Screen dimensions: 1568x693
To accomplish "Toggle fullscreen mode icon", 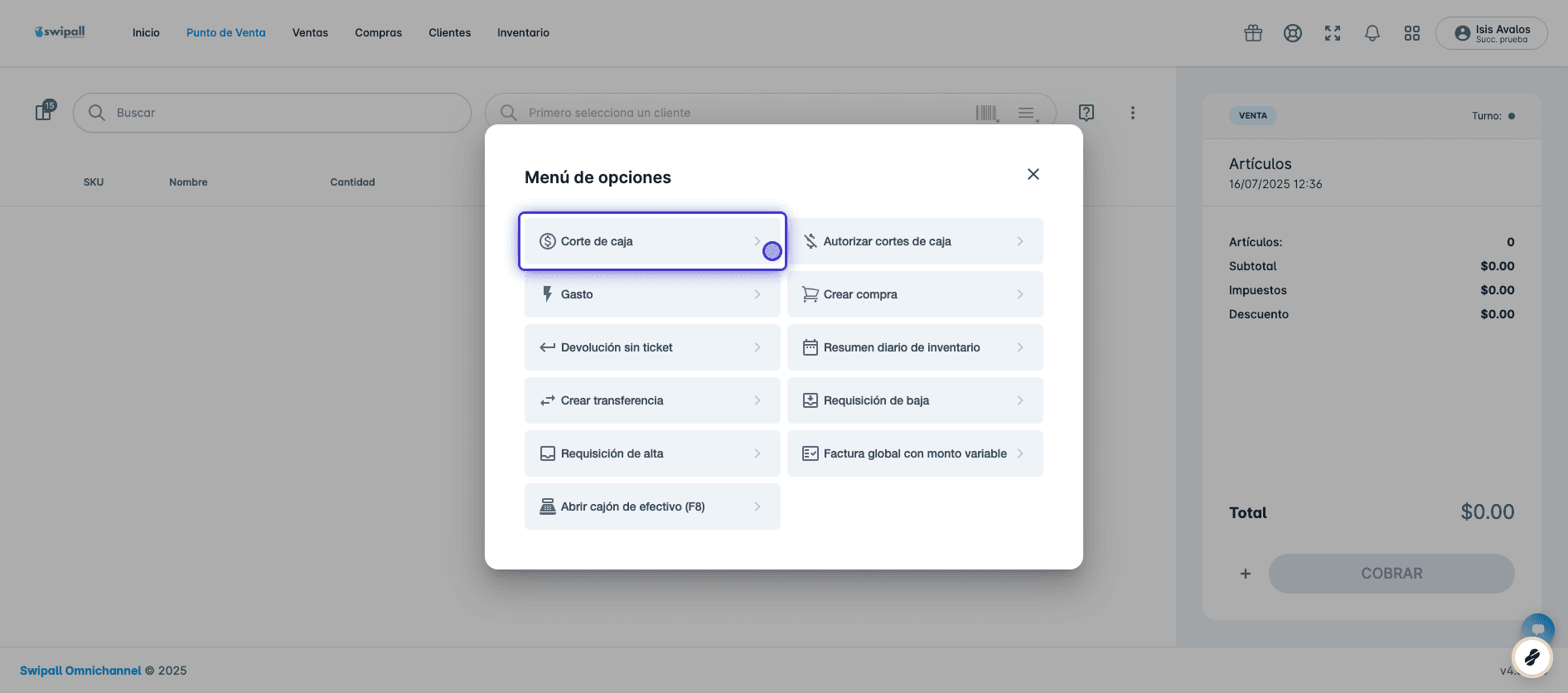I will pos(1333,33).
